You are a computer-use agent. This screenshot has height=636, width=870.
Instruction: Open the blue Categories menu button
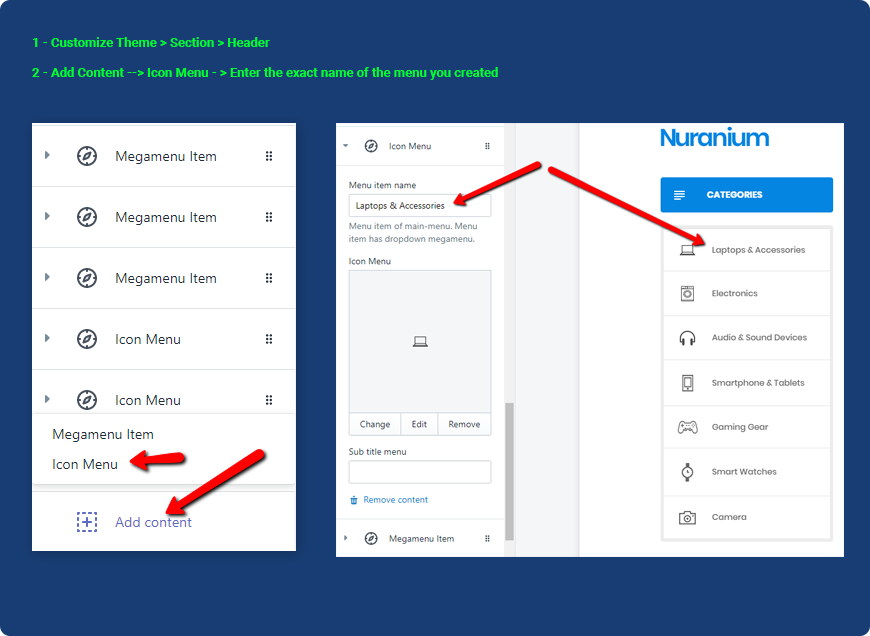(746, 195)
